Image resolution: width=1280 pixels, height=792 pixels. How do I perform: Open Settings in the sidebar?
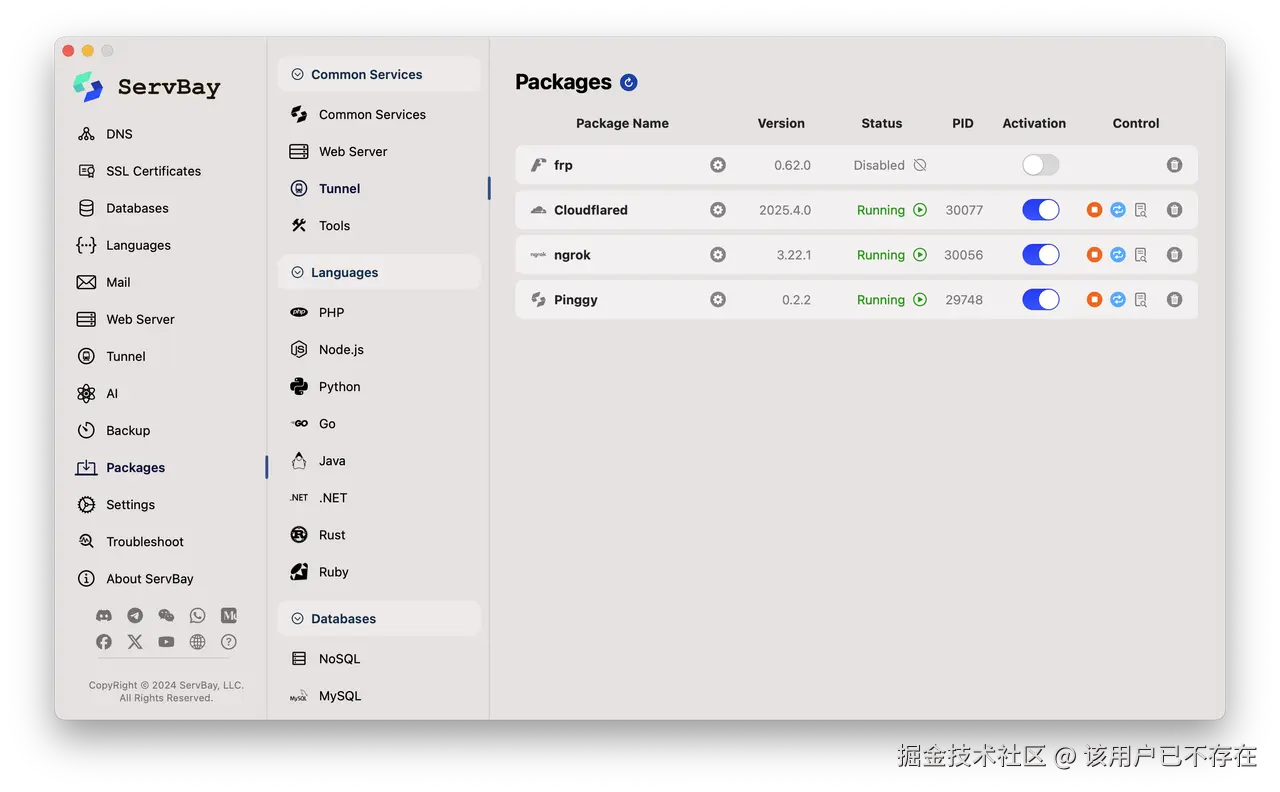click(x=116, y=505)
